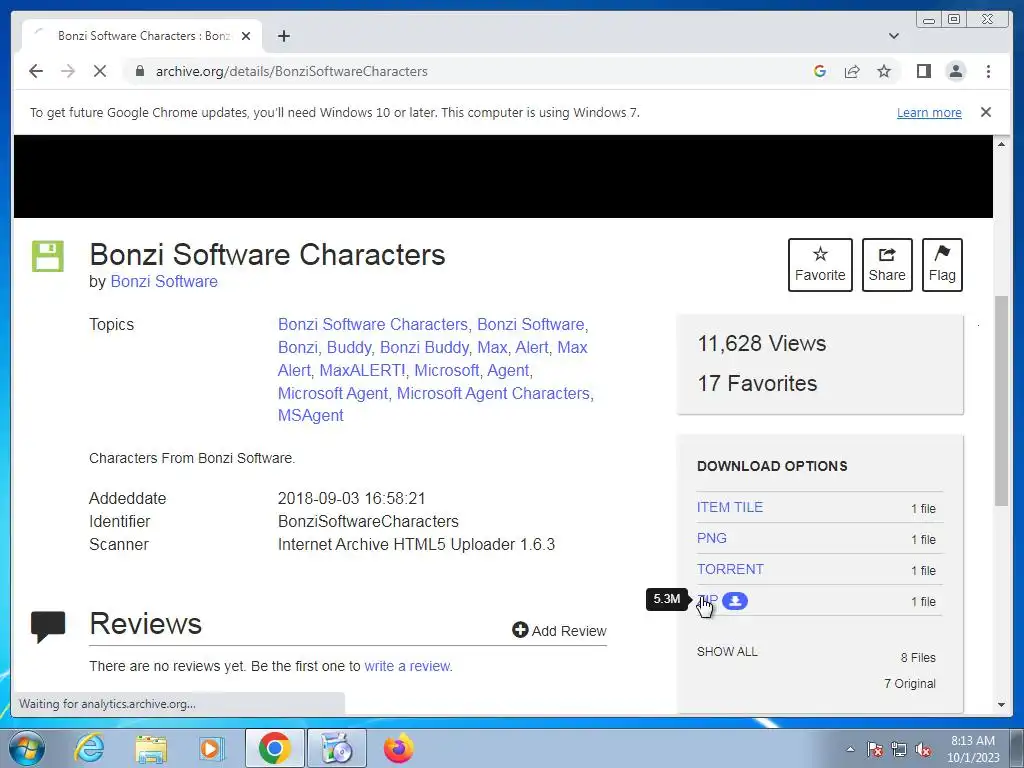Open the Chrome profile menu
1024x768 pixels.
956,71
